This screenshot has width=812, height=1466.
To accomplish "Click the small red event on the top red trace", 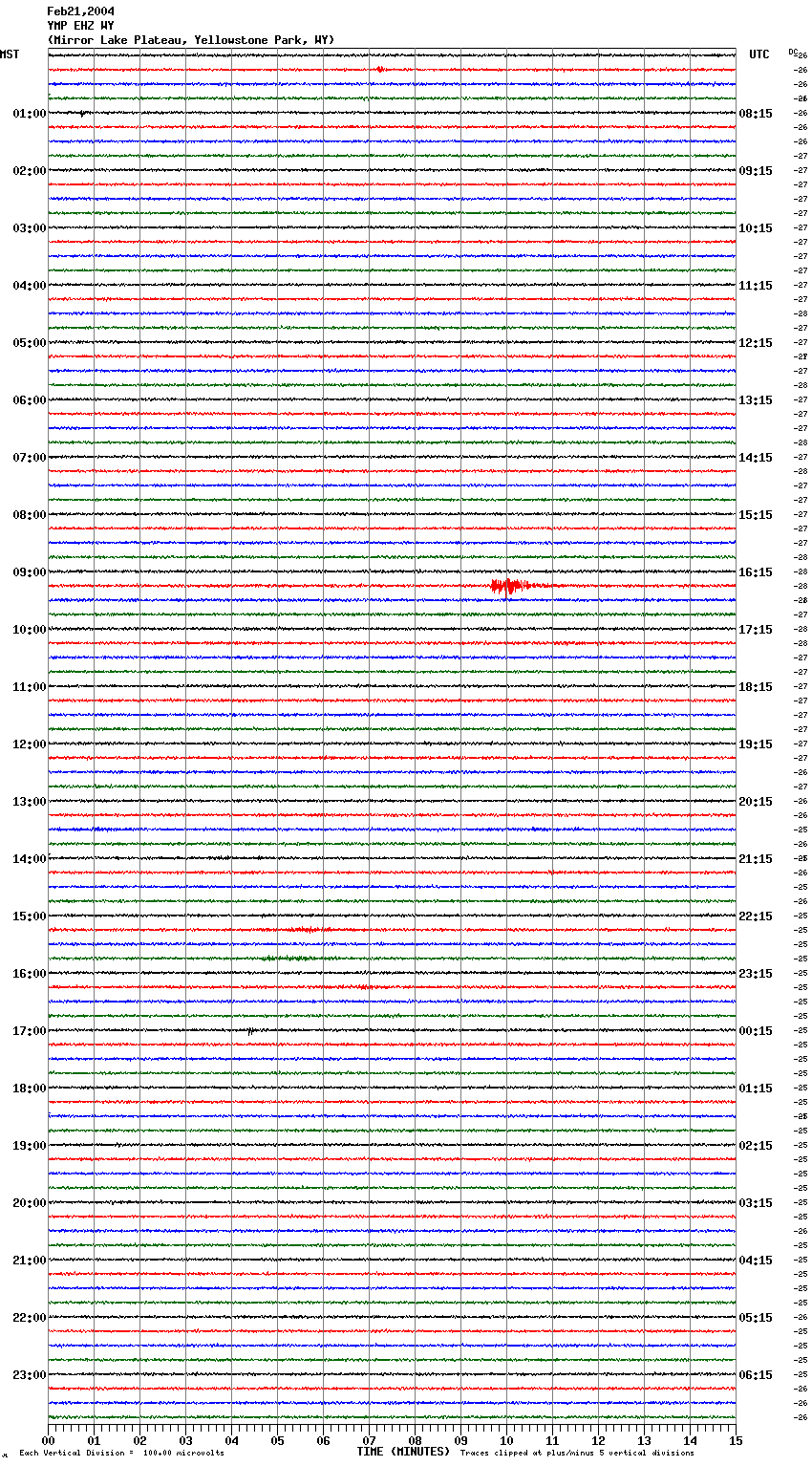I will click(380, 70).
